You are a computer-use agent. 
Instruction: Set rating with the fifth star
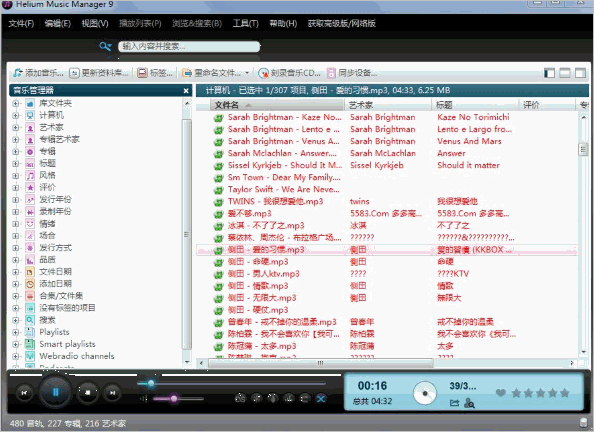pyautogui.click(x=564, y=393)
